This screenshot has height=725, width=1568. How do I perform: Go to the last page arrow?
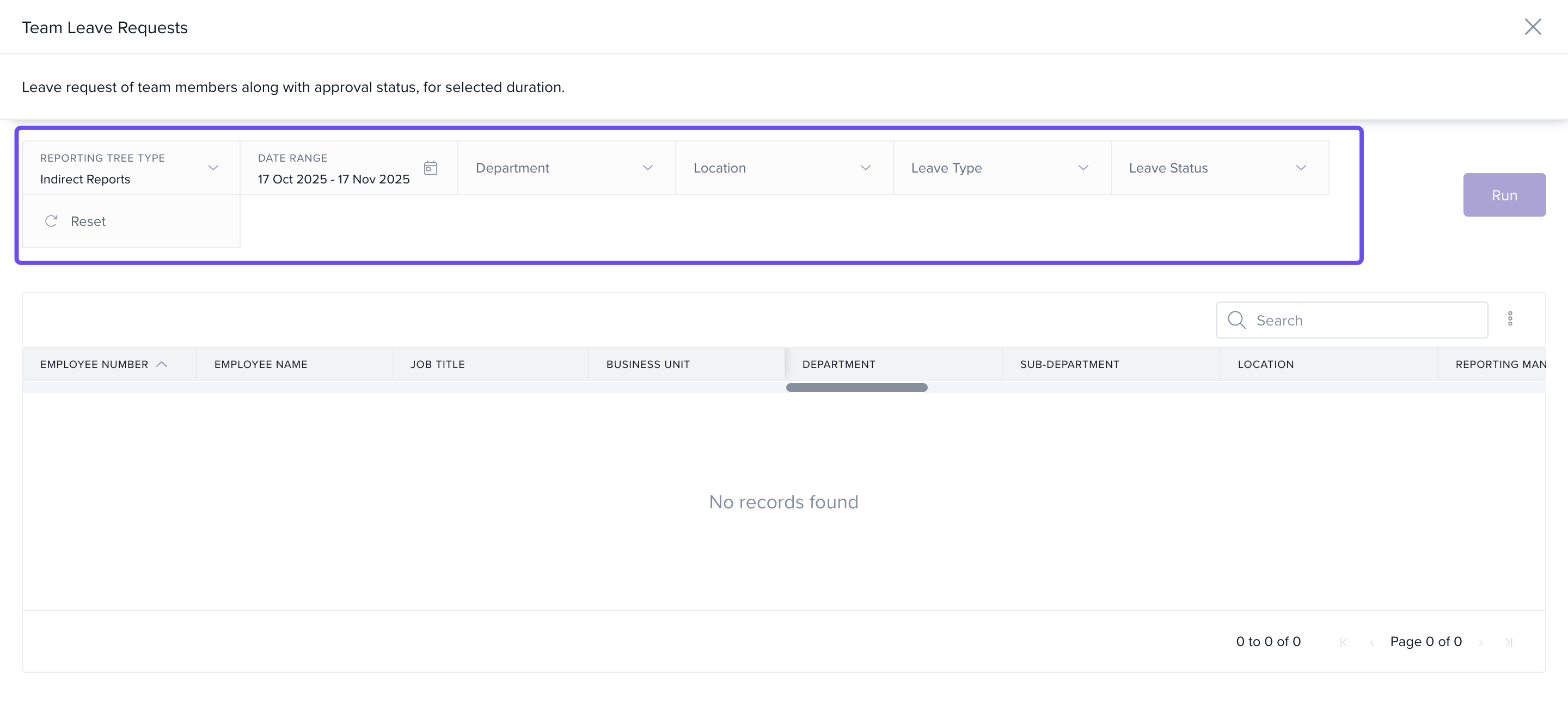(x=1509, y=642)
